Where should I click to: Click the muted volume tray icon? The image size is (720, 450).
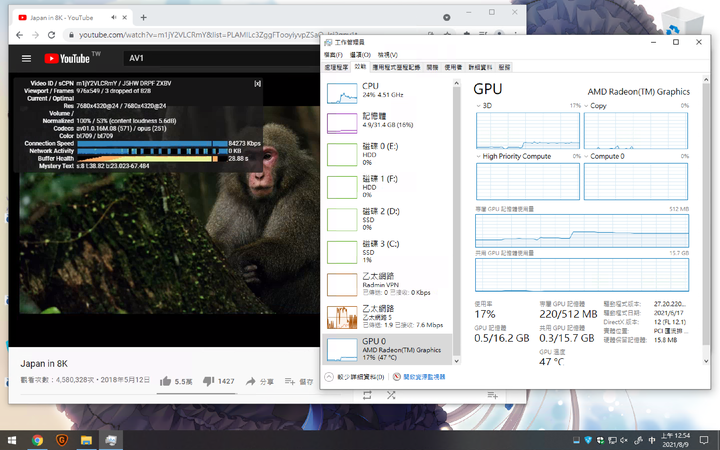click(x=624, y=440)
